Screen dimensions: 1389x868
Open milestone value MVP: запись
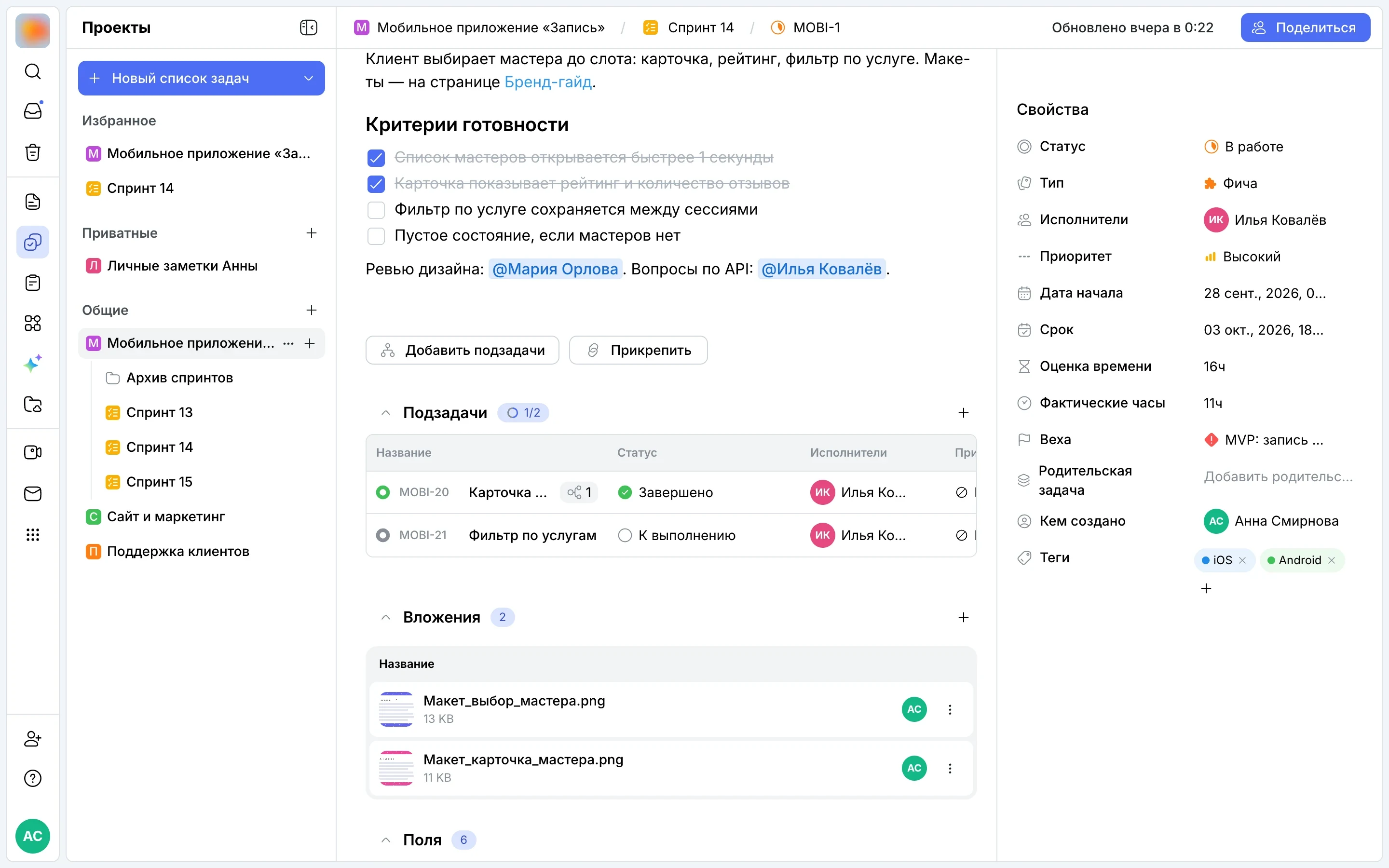[1264, 440]
